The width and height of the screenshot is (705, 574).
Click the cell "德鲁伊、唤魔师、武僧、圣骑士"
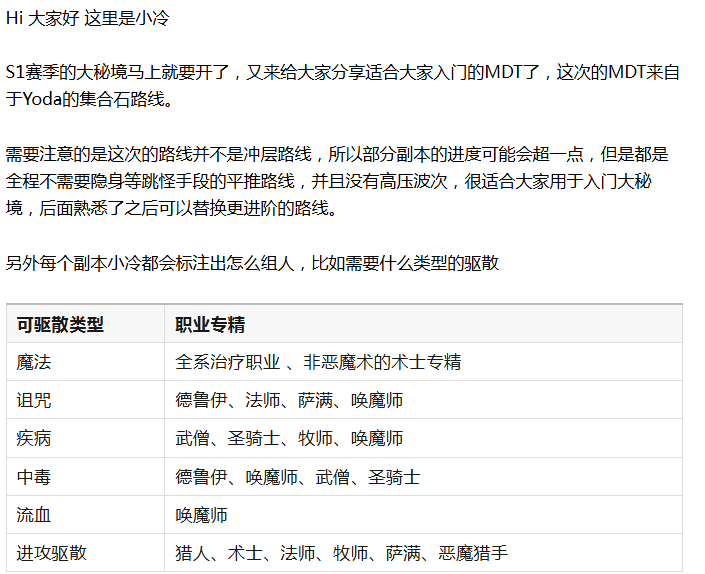point(297,477)
